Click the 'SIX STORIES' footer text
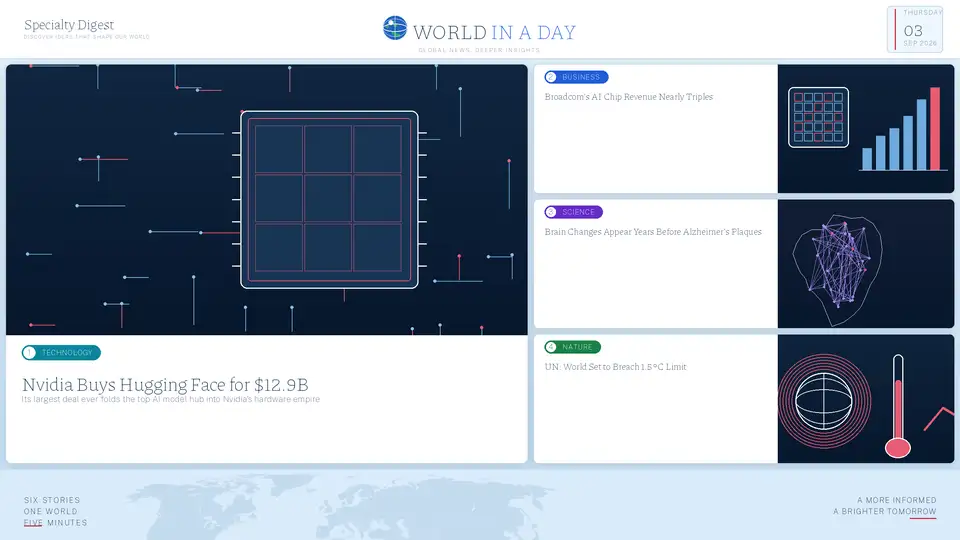This screenshot has height=540, width=960. pos(52,500)
